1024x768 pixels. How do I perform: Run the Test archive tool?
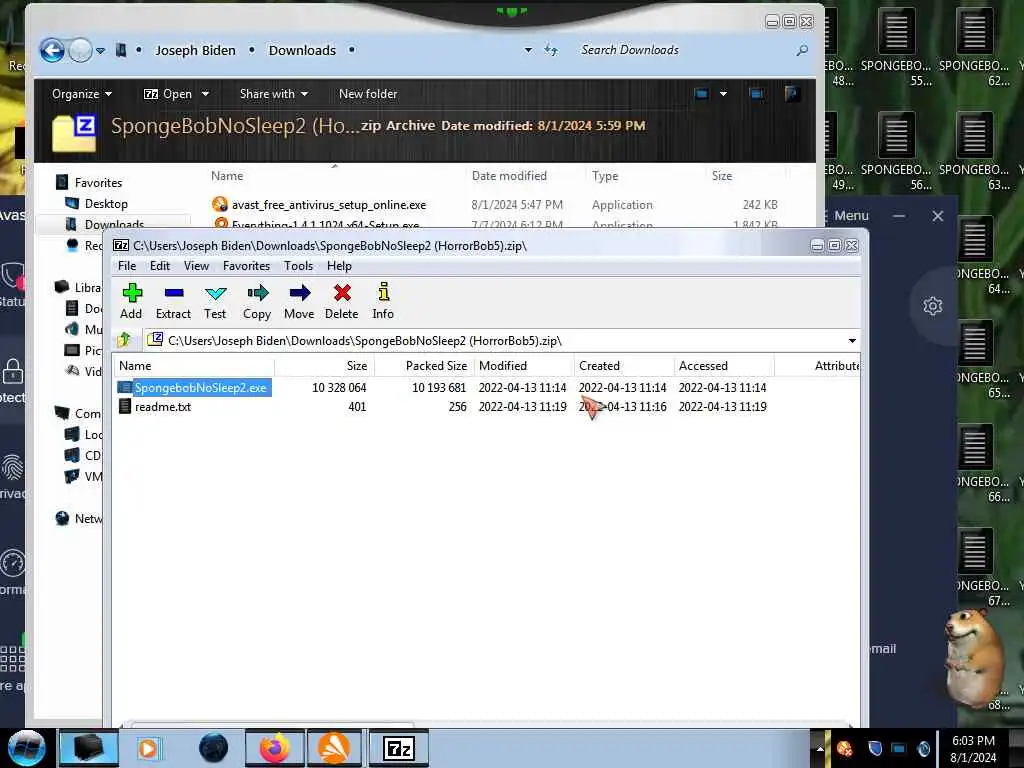[x=215, y=301]
